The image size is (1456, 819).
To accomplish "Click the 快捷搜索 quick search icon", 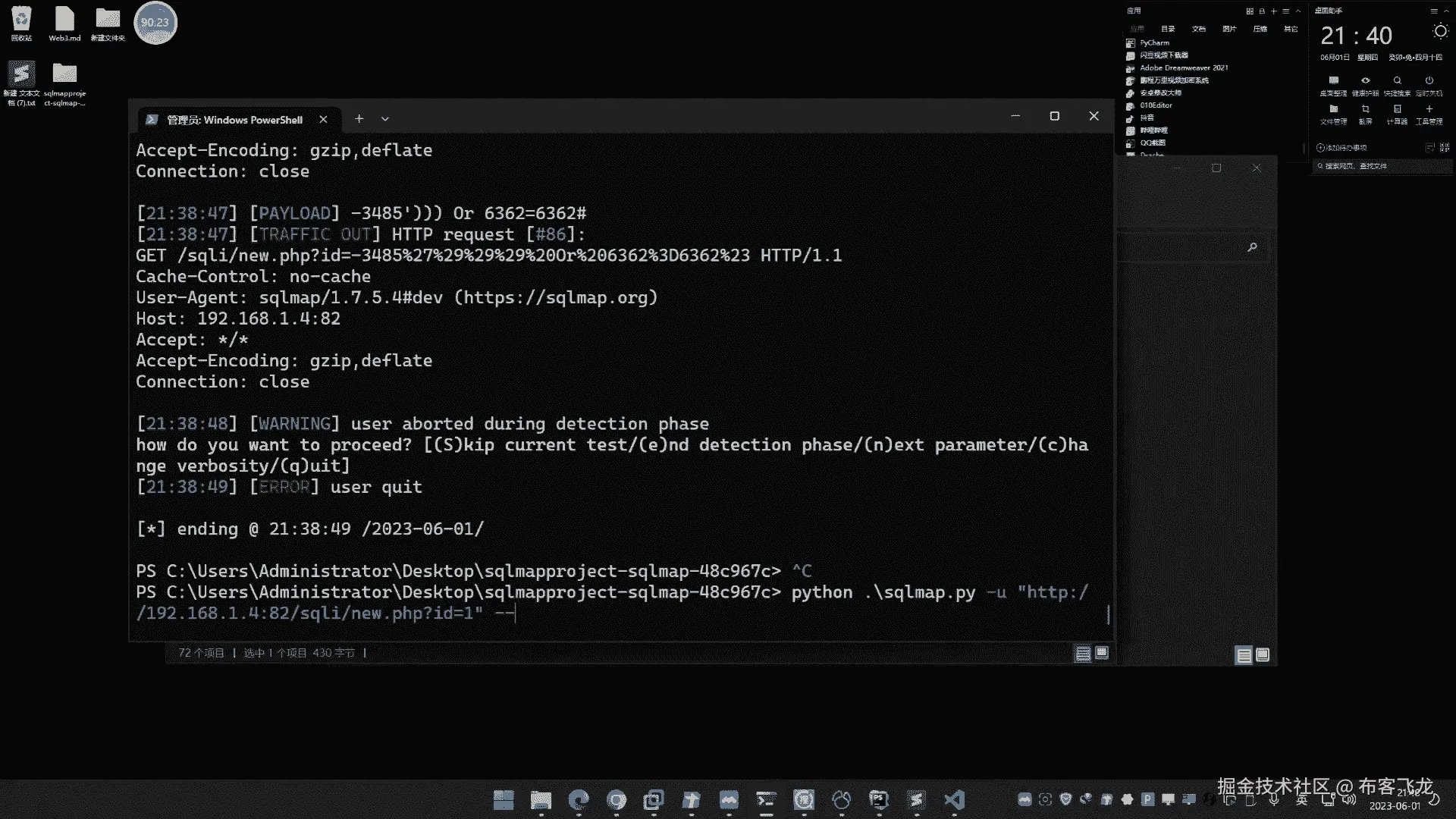I will click(1397, 82).
